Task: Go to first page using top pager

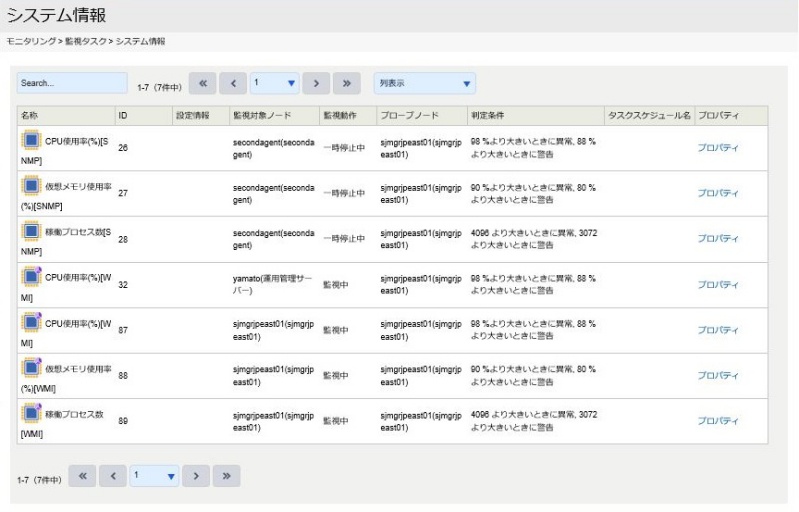Action: [203, 83]
